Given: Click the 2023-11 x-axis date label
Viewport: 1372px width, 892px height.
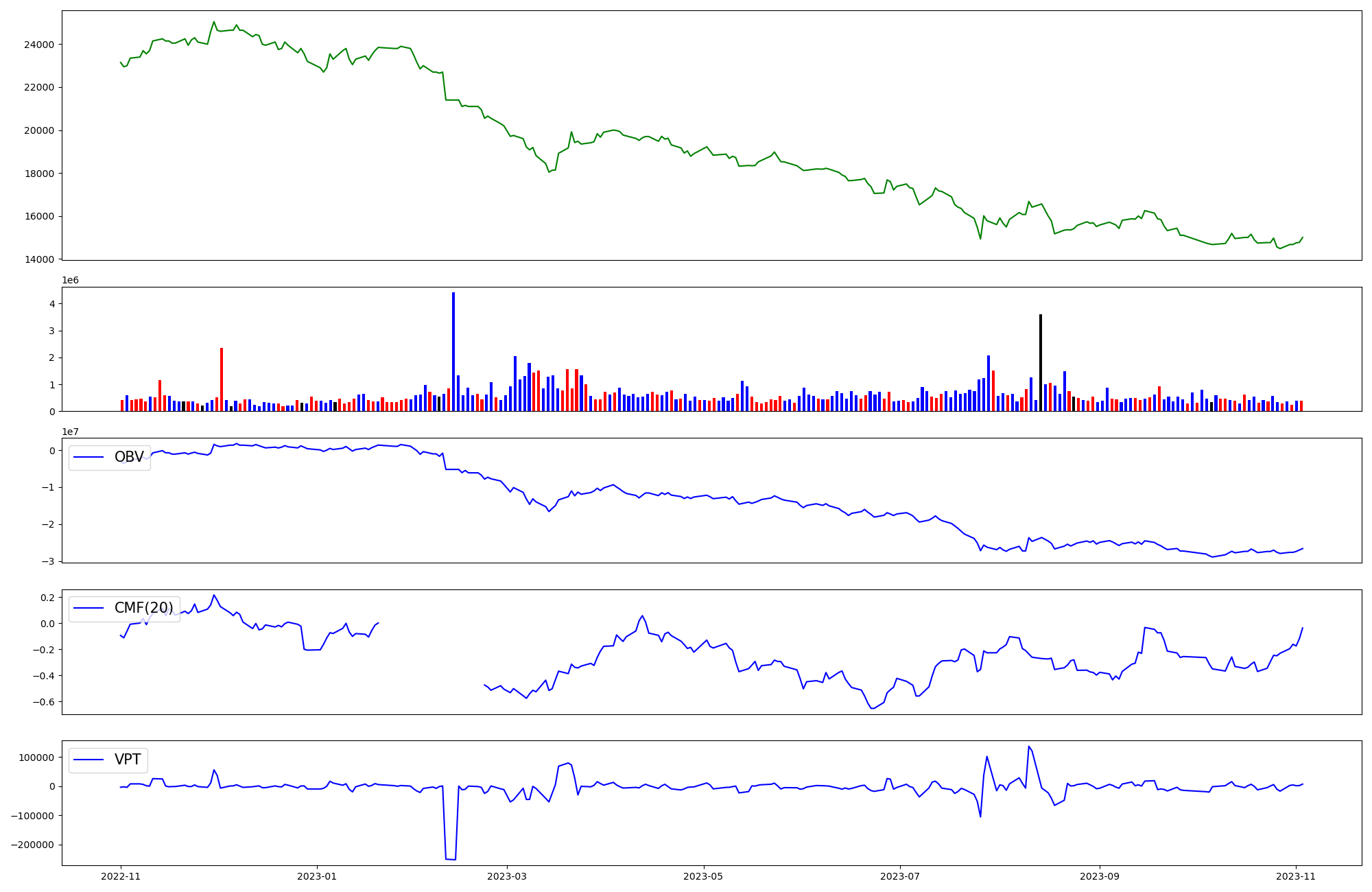Looking at the screenshot, I should click(x=1296, y=876).
